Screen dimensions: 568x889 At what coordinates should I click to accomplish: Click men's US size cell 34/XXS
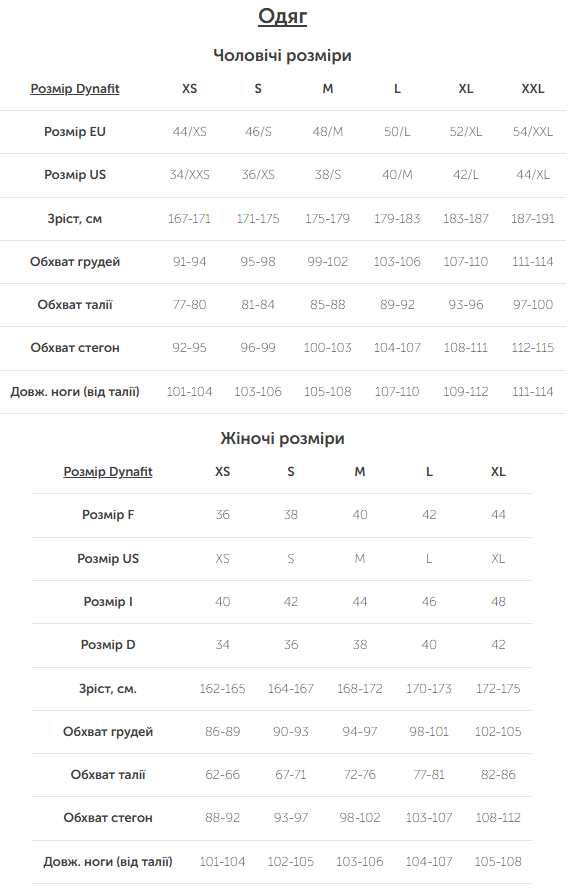tap(189, 175)
